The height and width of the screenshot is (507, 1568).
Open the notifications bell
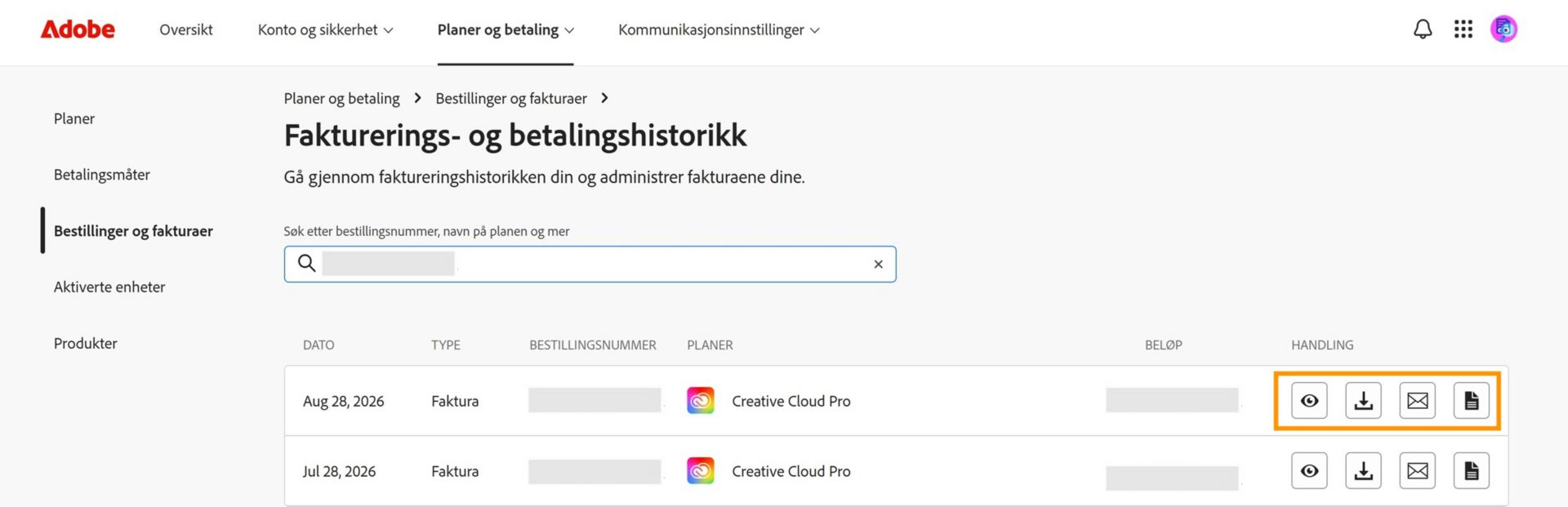[1423, 29]
